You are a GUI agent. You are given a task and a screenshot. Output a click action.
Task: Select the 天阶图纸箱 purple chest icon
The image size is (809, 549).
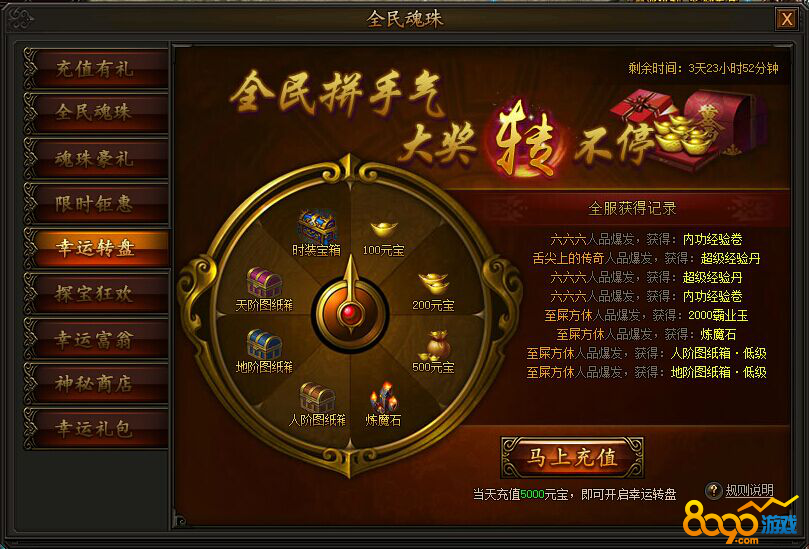tap(264, 282)
